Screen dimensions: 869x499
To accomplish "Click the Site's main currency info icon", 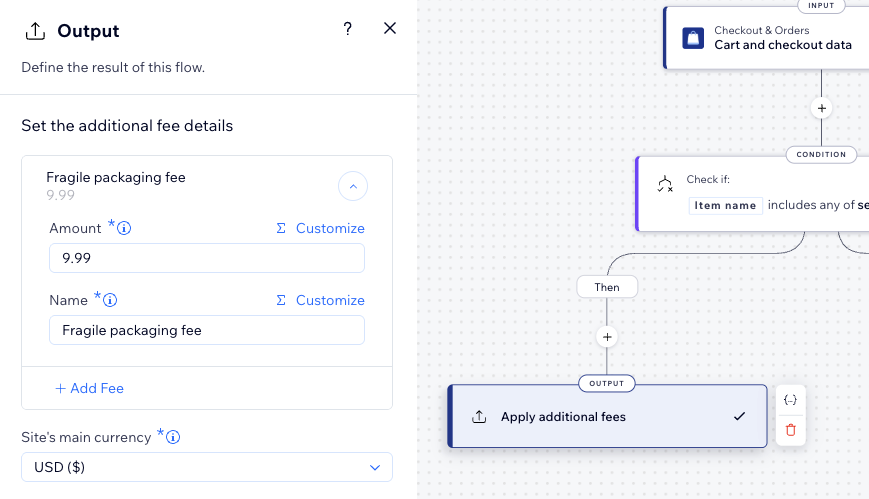I will (173, 438).
